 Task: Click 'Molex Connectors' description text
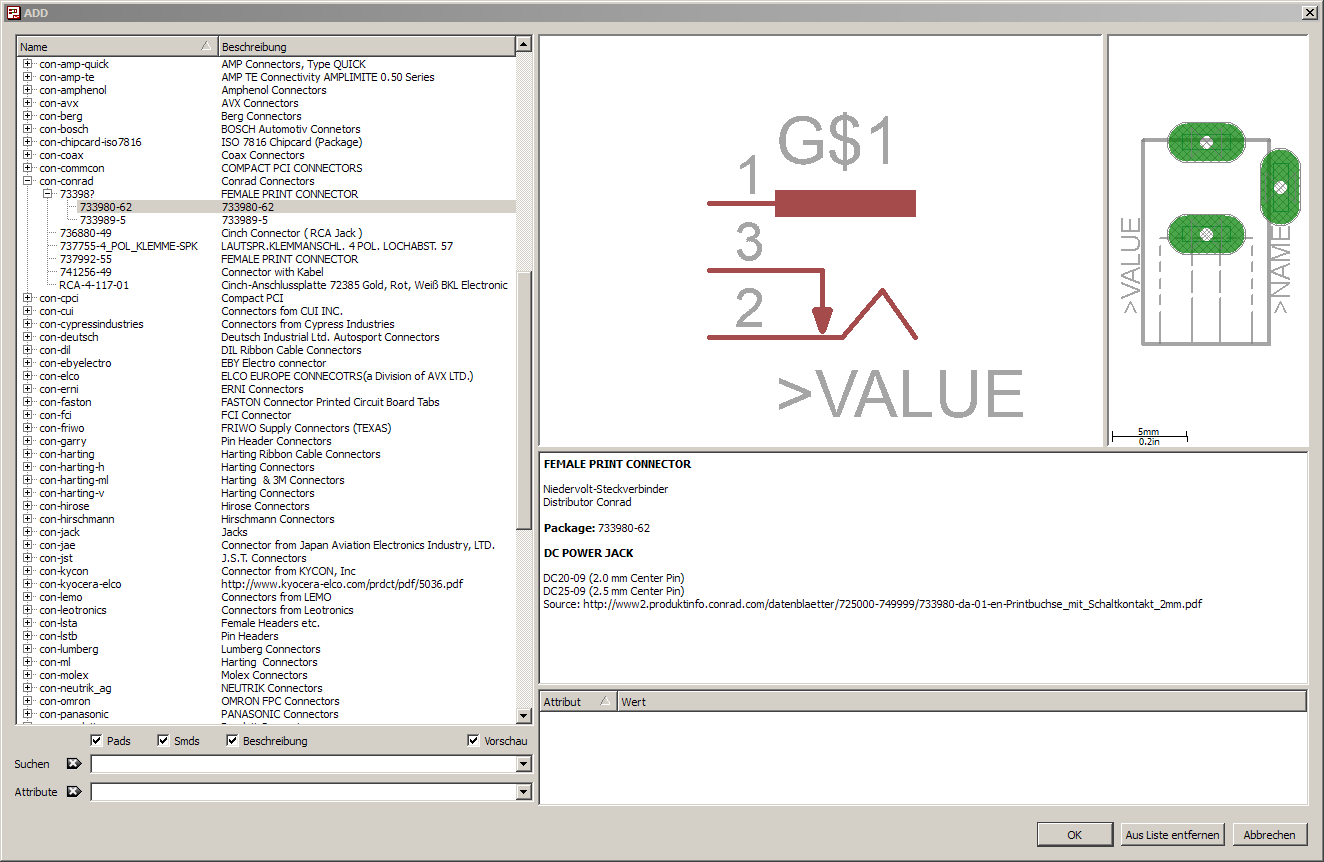pyautogui.click(x=264, y=675)
